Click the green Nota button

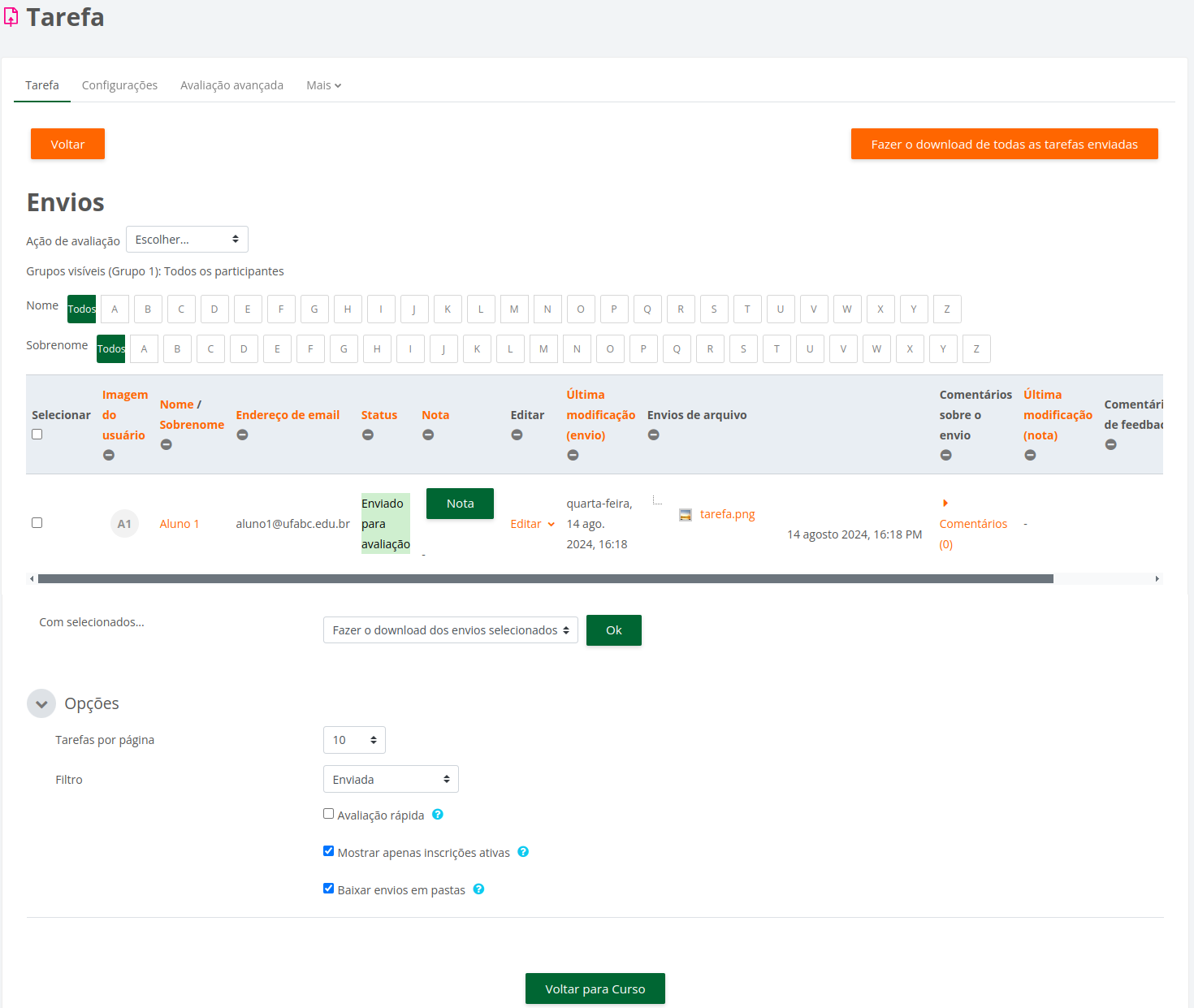pos(460,504)
